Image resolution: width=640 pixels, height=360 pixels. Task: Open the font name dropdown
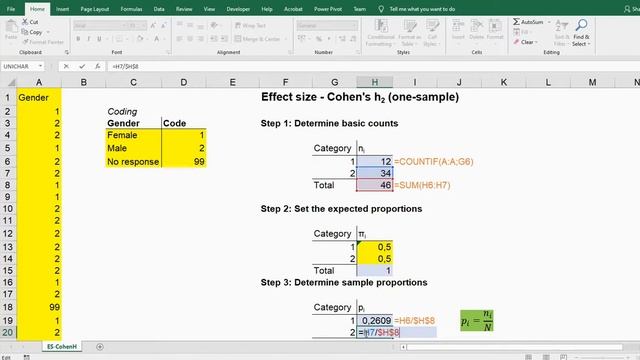pos(124,25)
